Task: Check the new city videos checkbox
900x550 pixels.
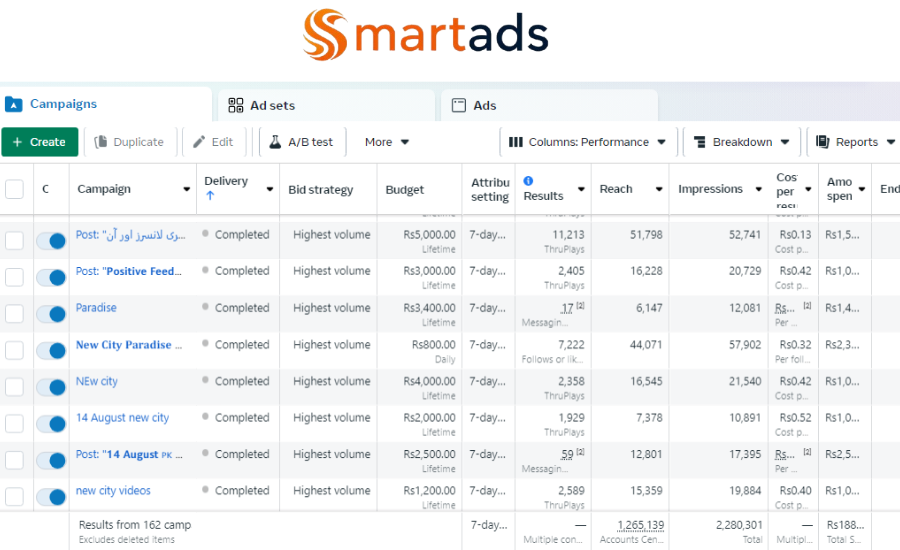Action: [x=14, y=497]
